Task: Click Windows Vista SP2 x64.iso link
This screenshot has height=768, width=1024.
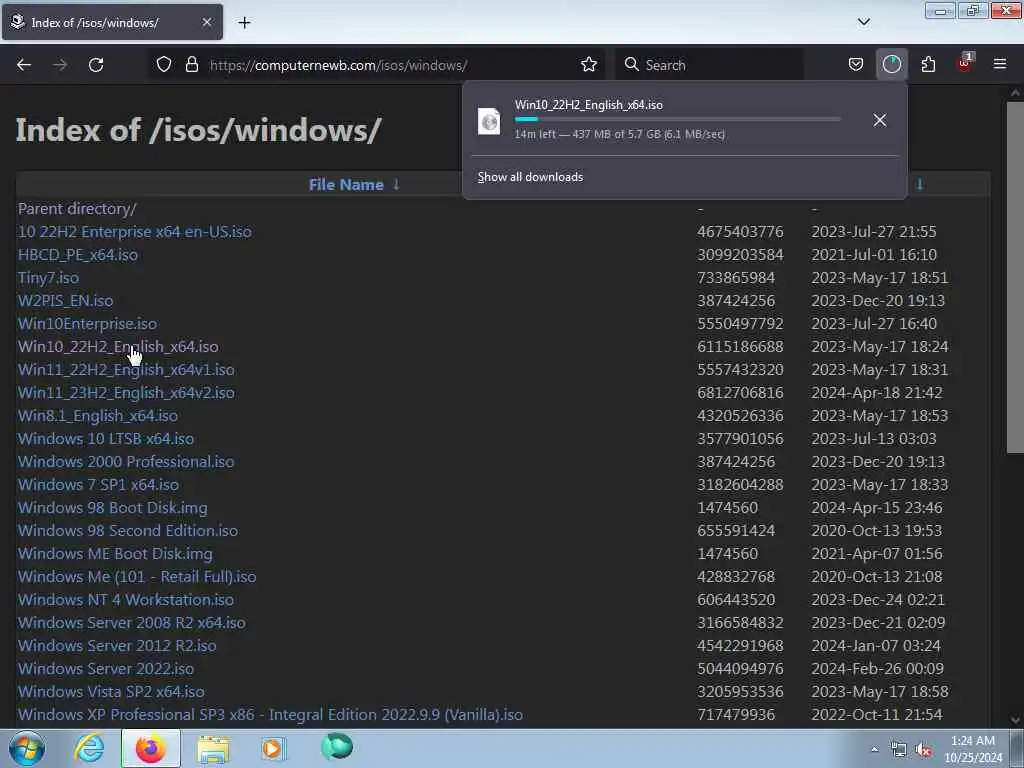Action: pyautogui.click(x=111, y=692)
